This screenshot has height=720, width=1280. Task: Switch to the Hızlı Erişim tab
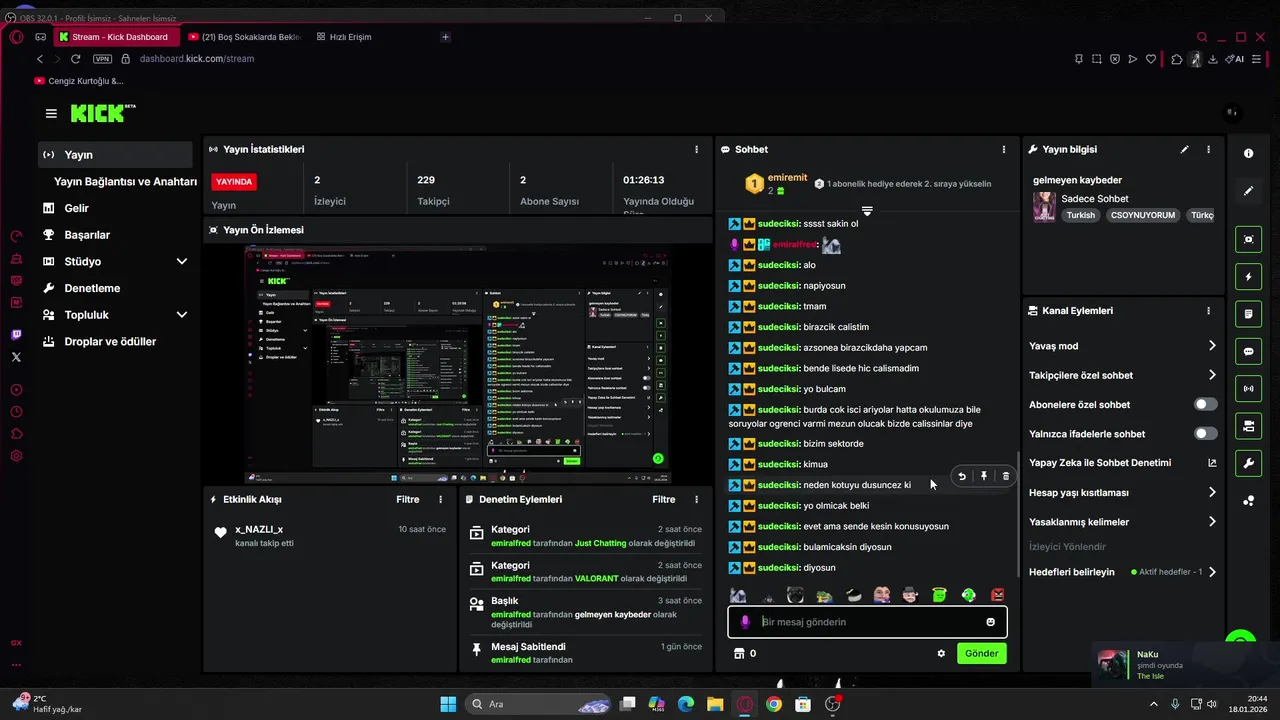coord(344,37)
